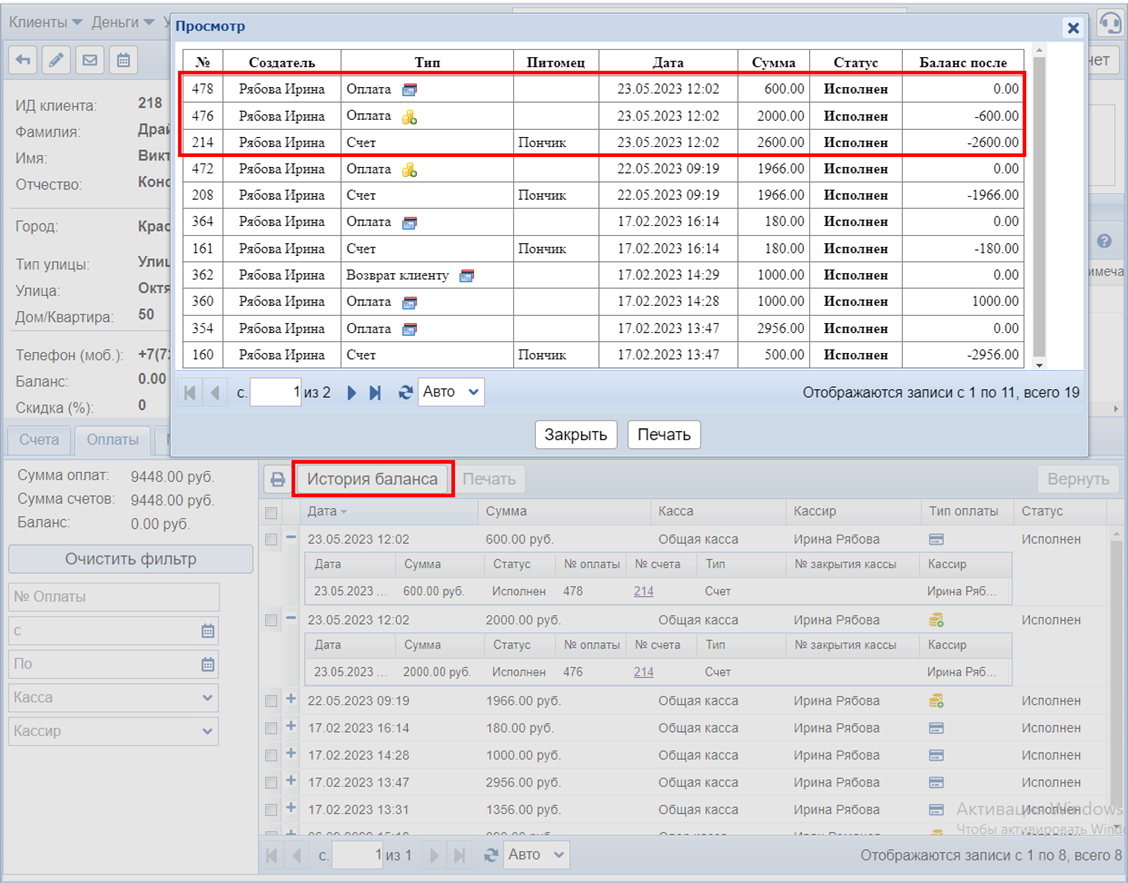
Task: Click the printer icon beside История баланса
Action: coord(277,480)
